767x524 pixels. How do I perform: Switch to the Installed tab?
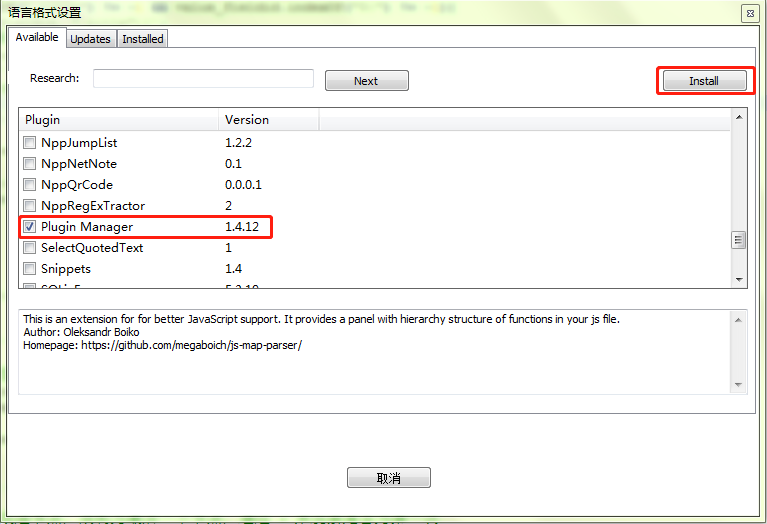click(142, 39)
